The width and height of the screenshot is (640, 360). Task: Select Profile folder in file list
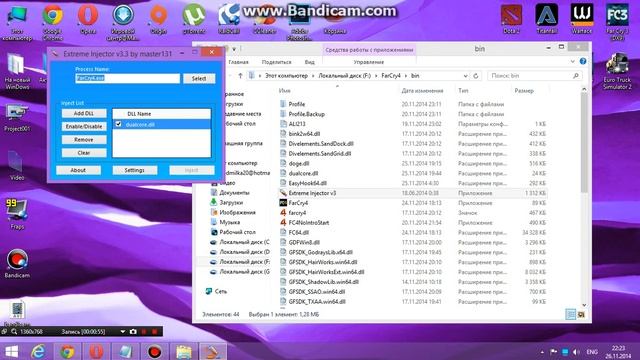(x=296, y=104)
